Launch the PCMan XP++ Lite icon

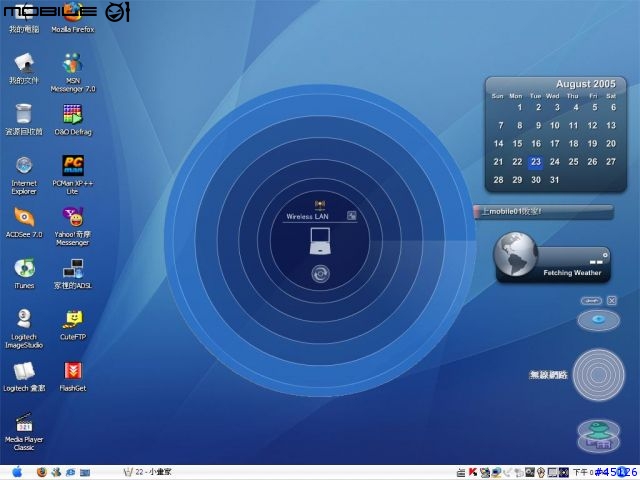click(73, 175)
